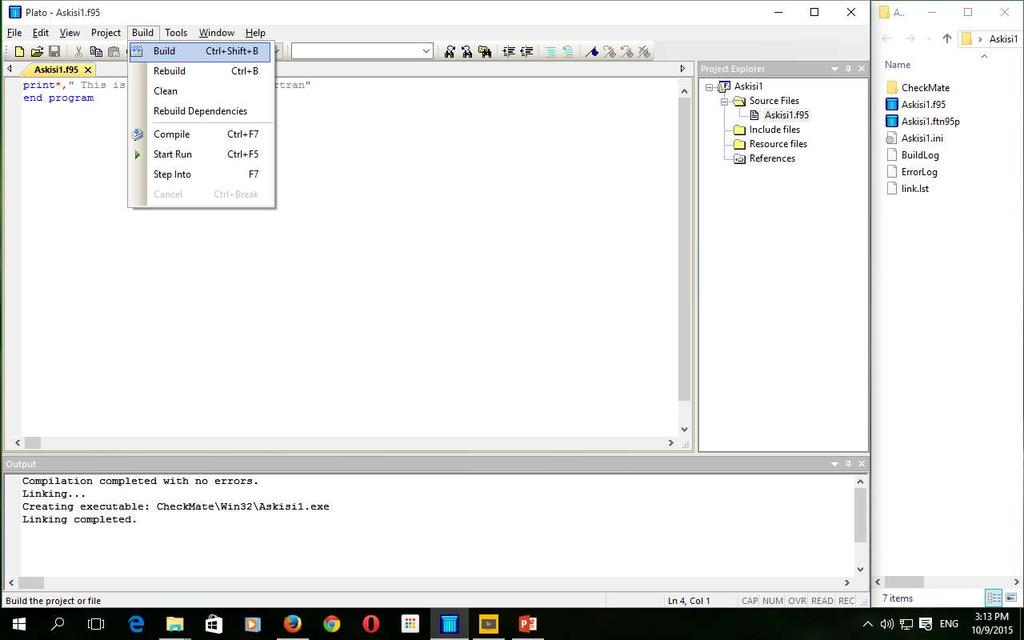The width and height of the screenshot is (1024, 640).
Task: Click the second greyed bookmark icon in the toolbar
Action: 627,52
